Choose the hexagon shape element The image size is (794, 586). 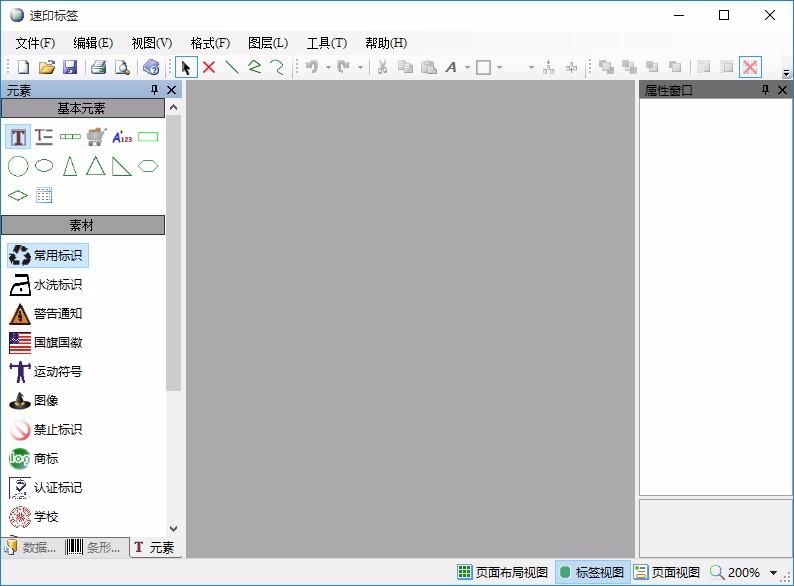pyautogui.click(x=148, y=166)
